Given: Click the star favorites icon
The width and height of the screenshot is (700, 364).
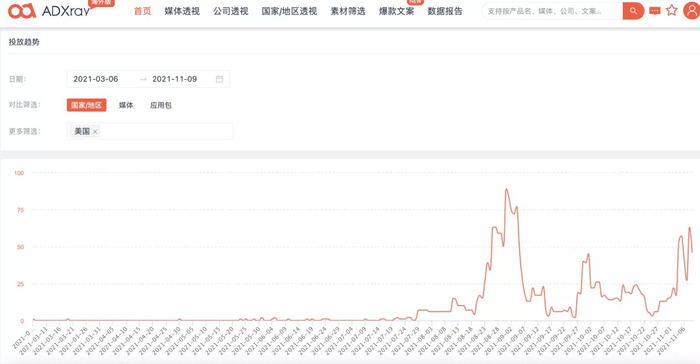Looking at the screenshot, I should coord(671,10).
